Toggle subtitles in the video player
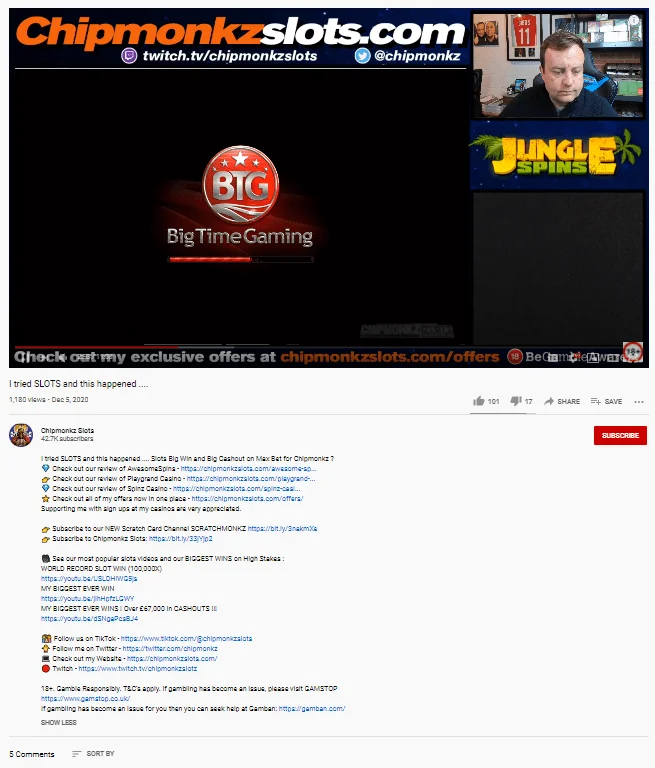This screenshot has height=768, width=655. (x=553, y=358)
